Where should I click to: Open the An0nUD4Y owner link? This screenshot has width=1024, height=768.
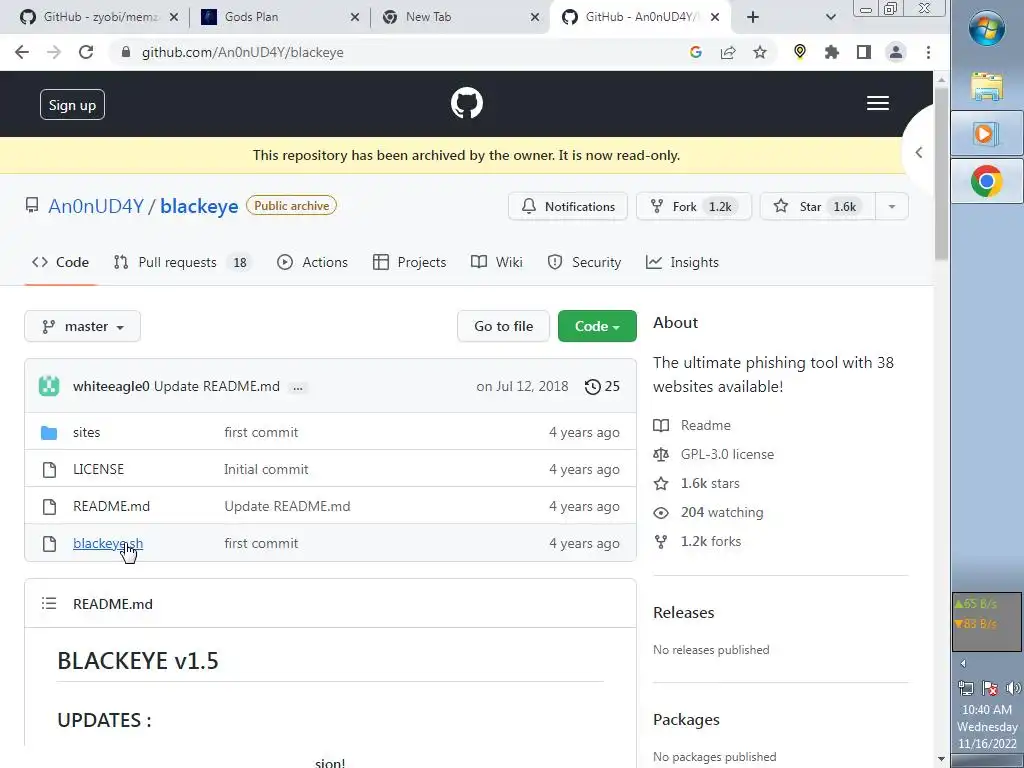click(96, 206)
